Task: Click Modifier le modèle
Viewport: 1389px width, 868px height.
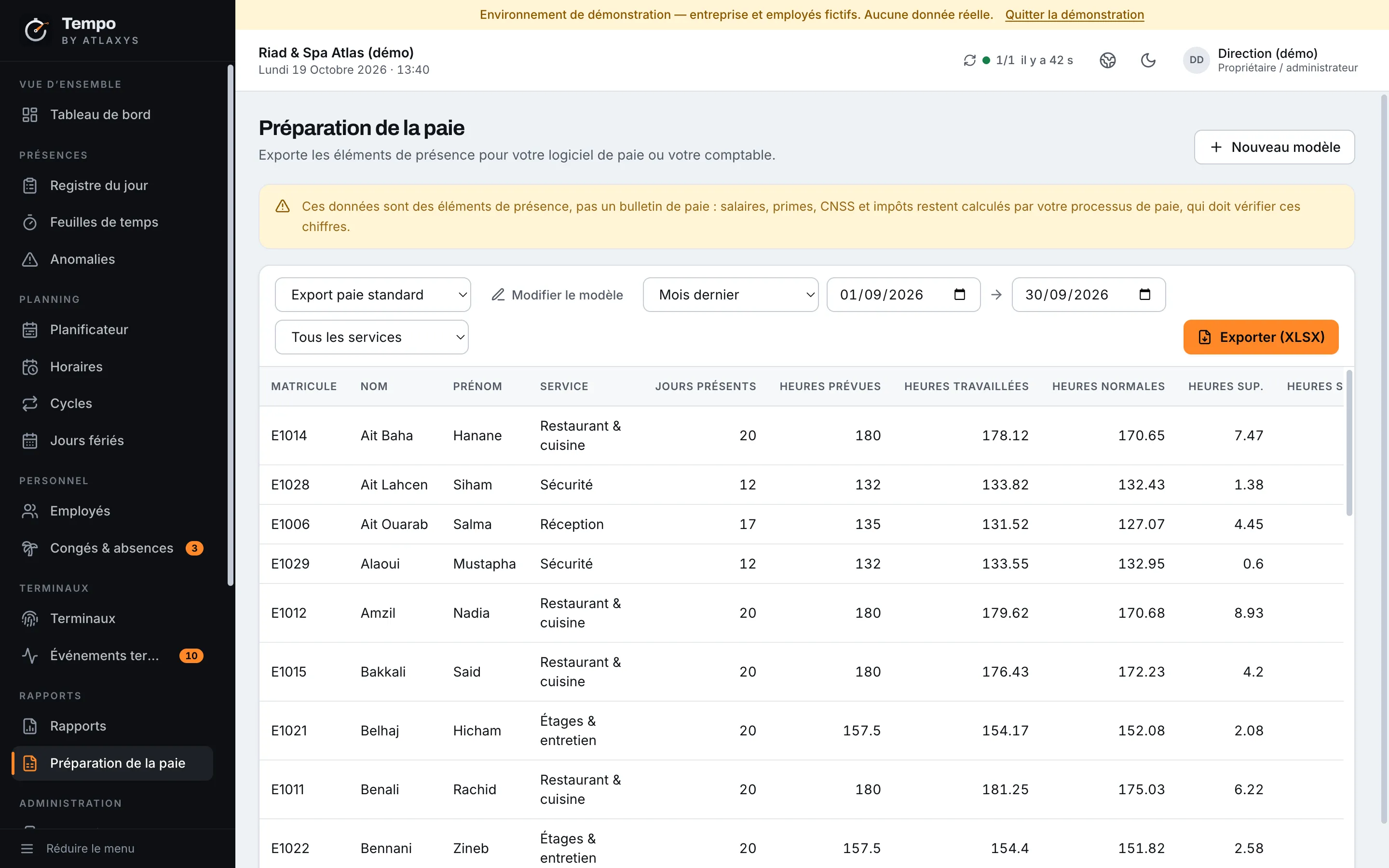Action: [x=558, y=295]
